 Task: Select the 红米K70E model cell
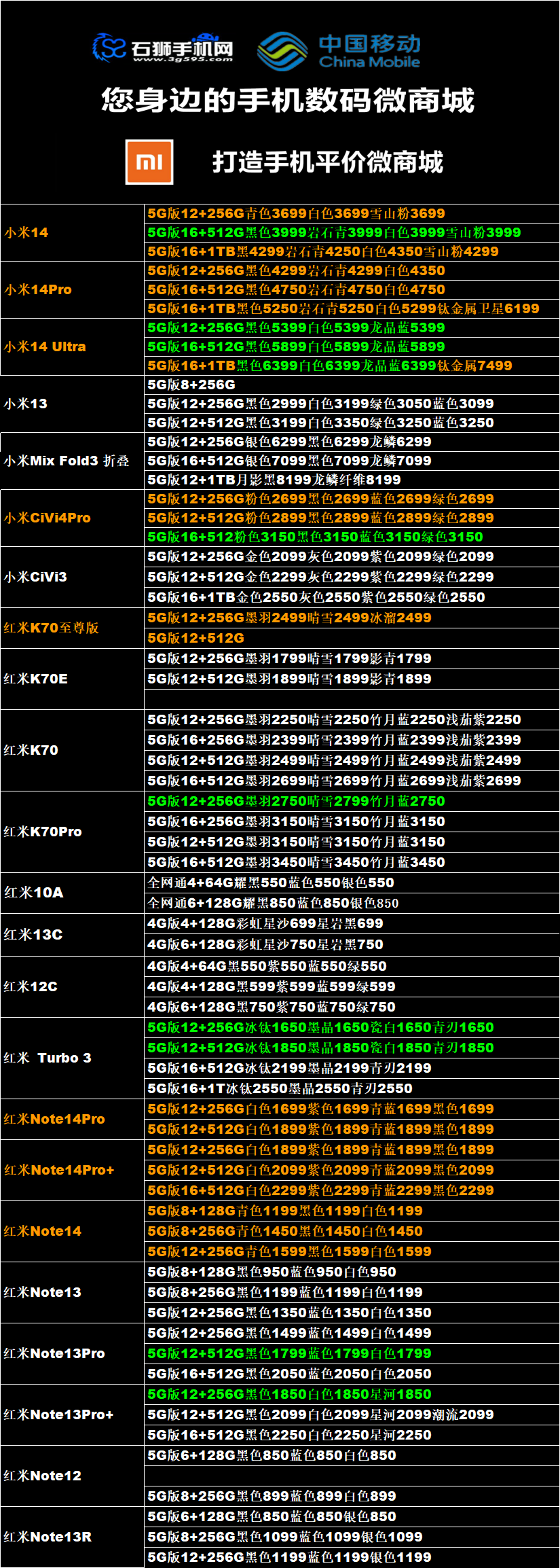72,679
